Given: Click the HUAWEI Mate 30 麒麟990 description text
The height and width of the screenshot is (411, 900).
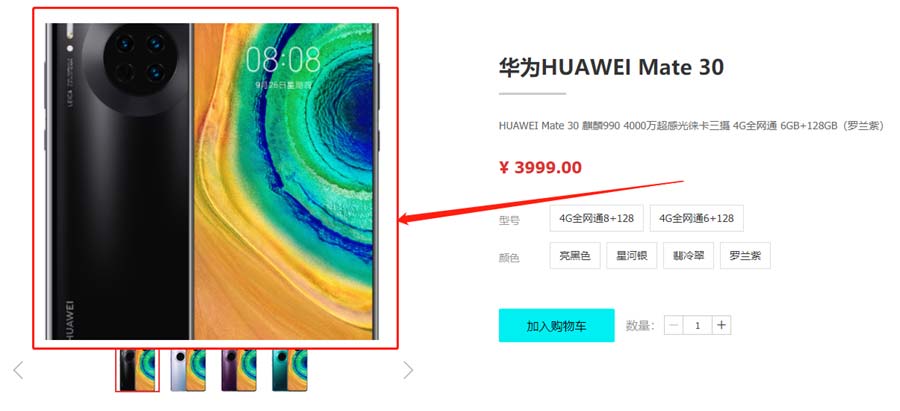Looking at the screenshot, I should coord(691,126).
